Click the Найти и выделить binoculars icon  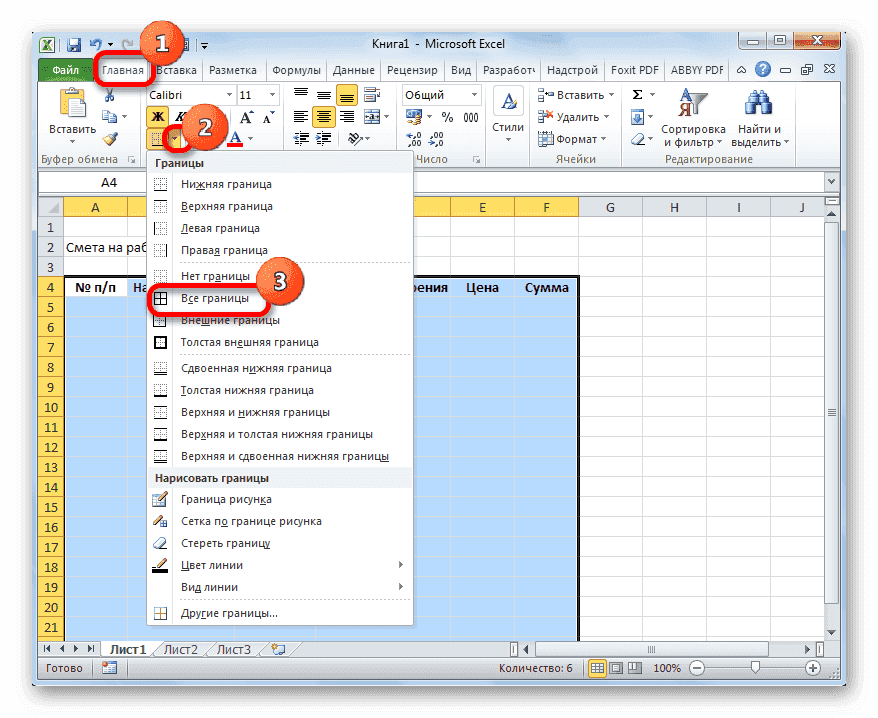(756, 101)
